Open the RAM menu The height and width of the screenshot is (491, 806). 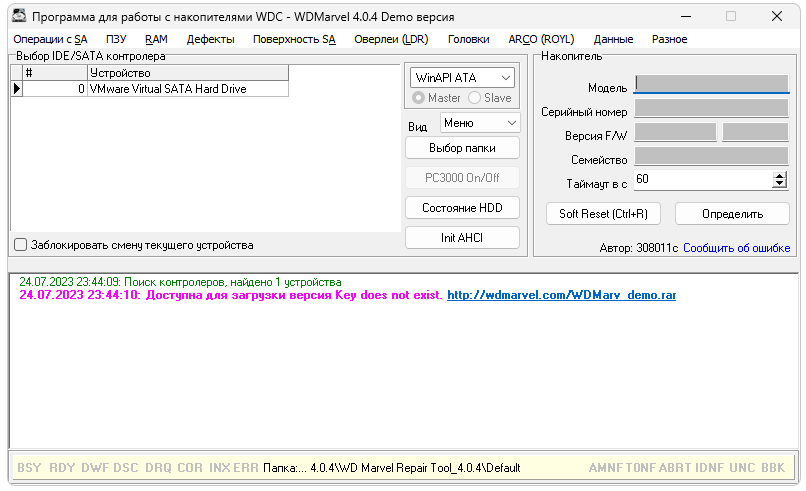coord(156,39)
